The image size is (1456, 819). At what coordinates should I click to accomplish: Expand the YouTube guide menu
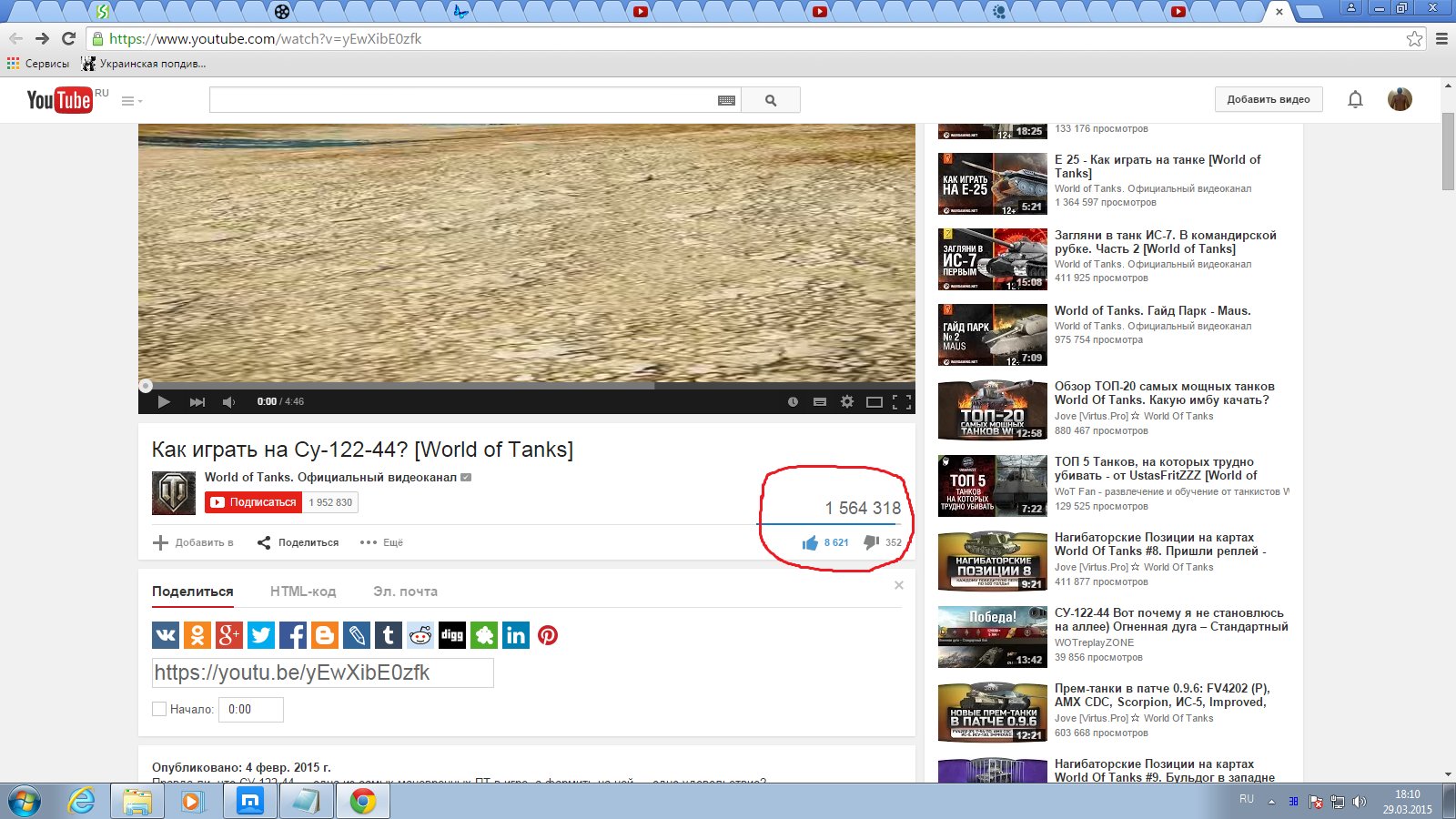pyautogui.click(x=132, y=101)
